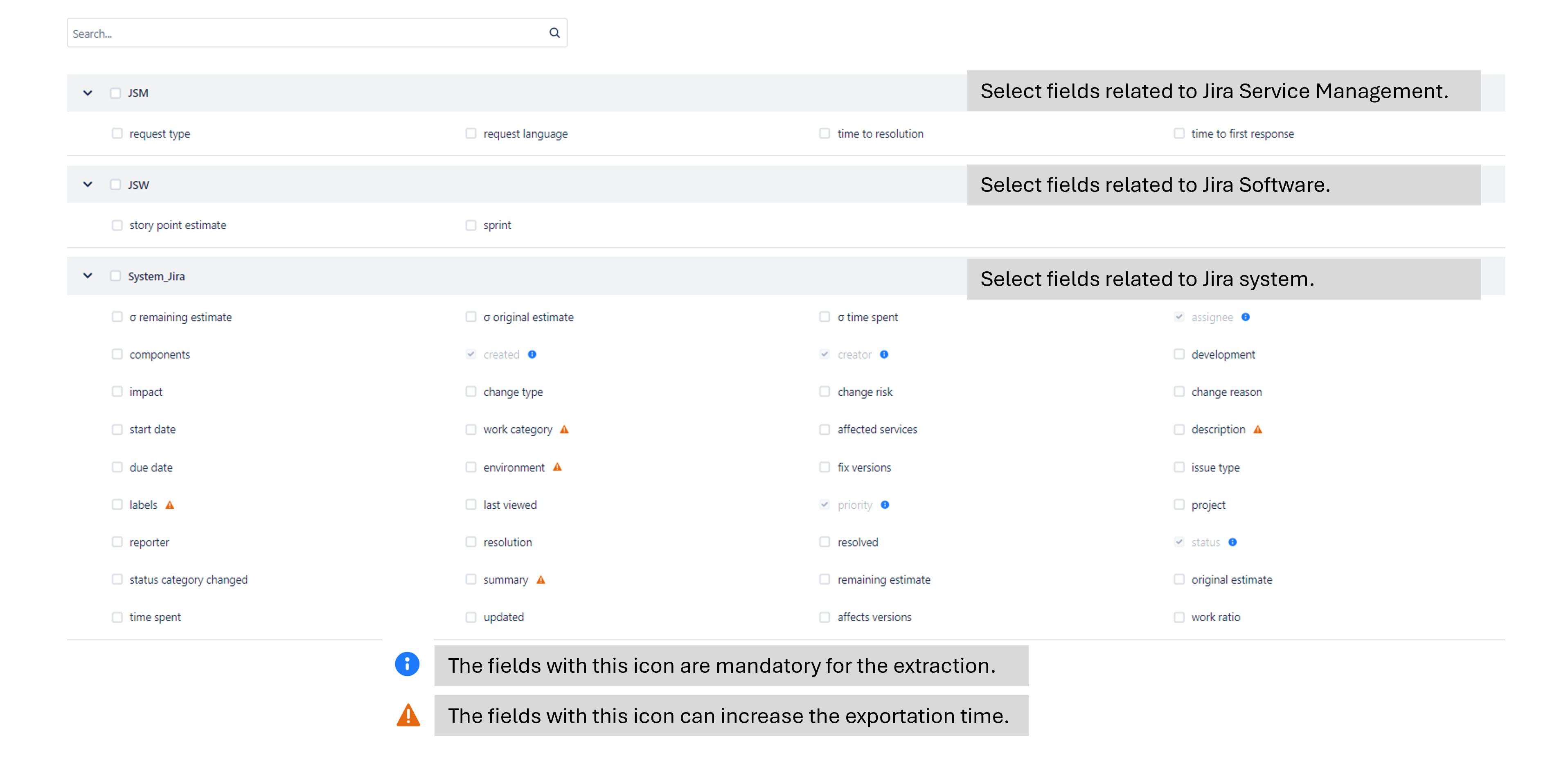Tick the reporter checkbox
This screenshot has height=778, width=1568.
point(117,542)
